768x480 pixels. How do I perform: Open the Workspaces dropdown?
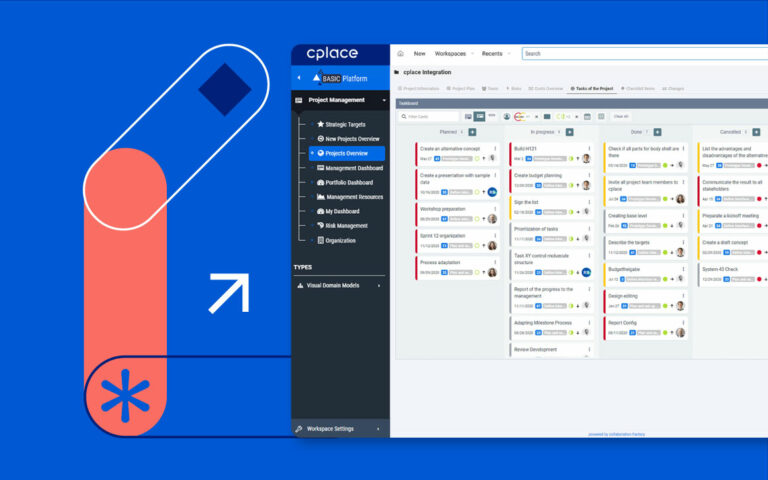(453, 54)
